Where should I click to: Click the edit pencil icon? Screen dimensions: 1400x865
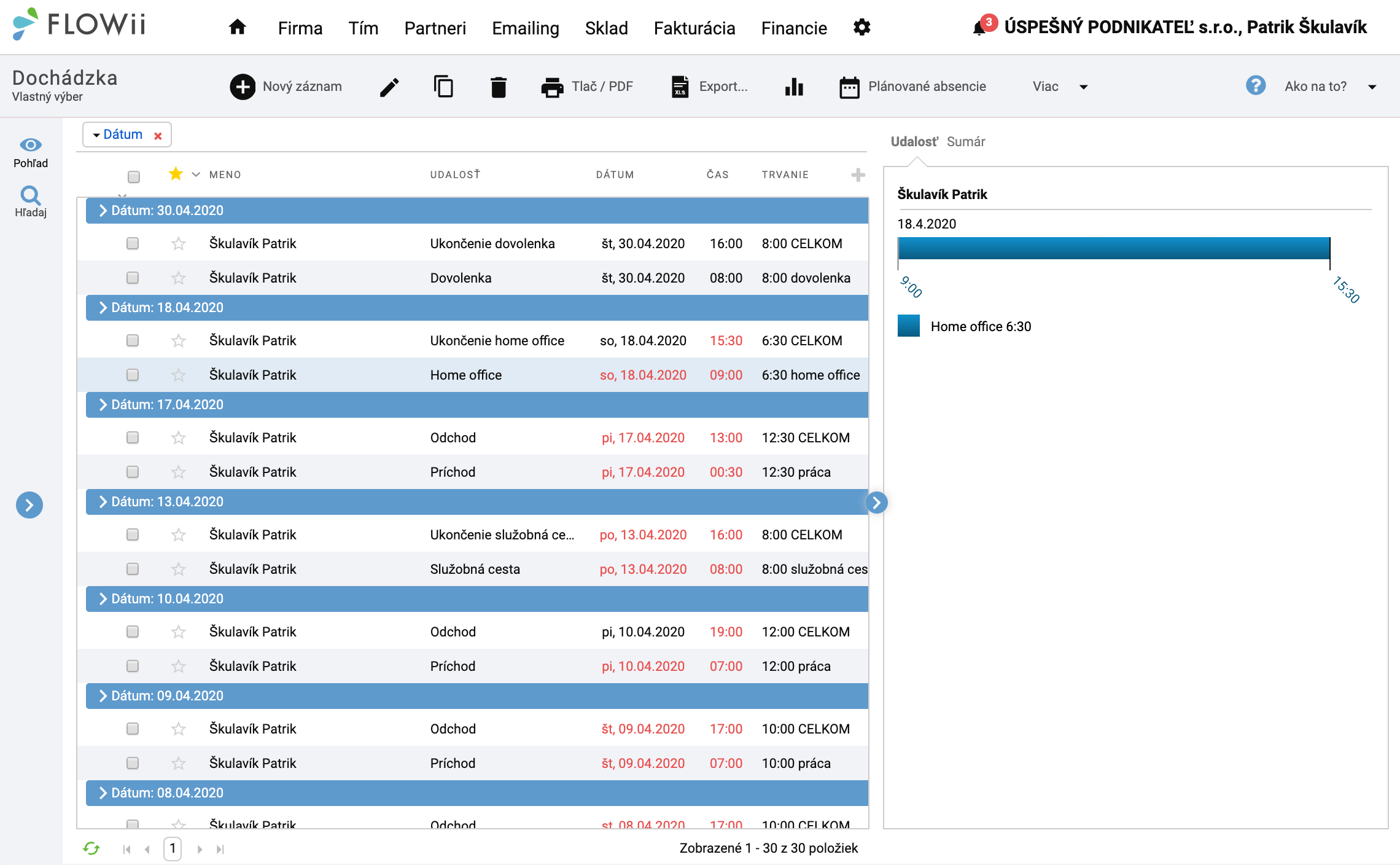(x=389, y=86)
